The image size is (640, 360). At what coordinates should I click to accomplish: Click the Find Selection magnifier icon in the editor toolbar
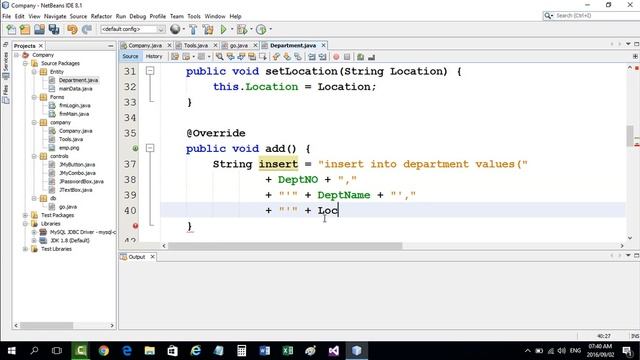(x=220, y=57)
